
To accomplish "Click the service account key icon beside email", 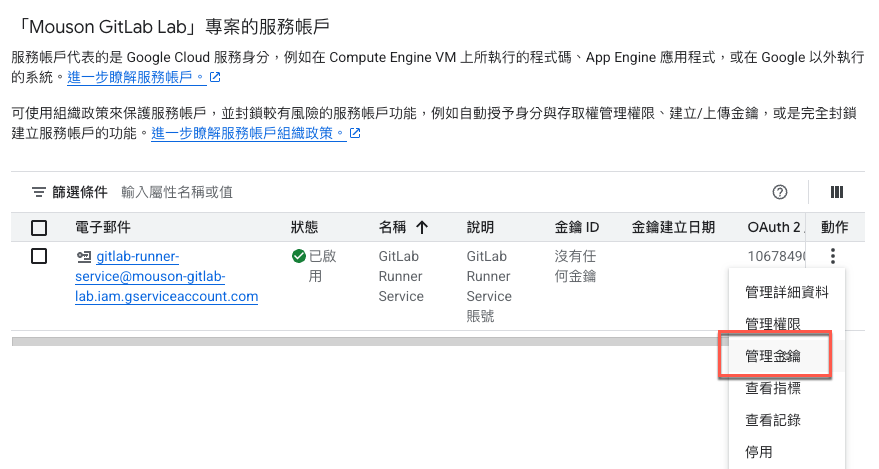I will tap(84, 257).
